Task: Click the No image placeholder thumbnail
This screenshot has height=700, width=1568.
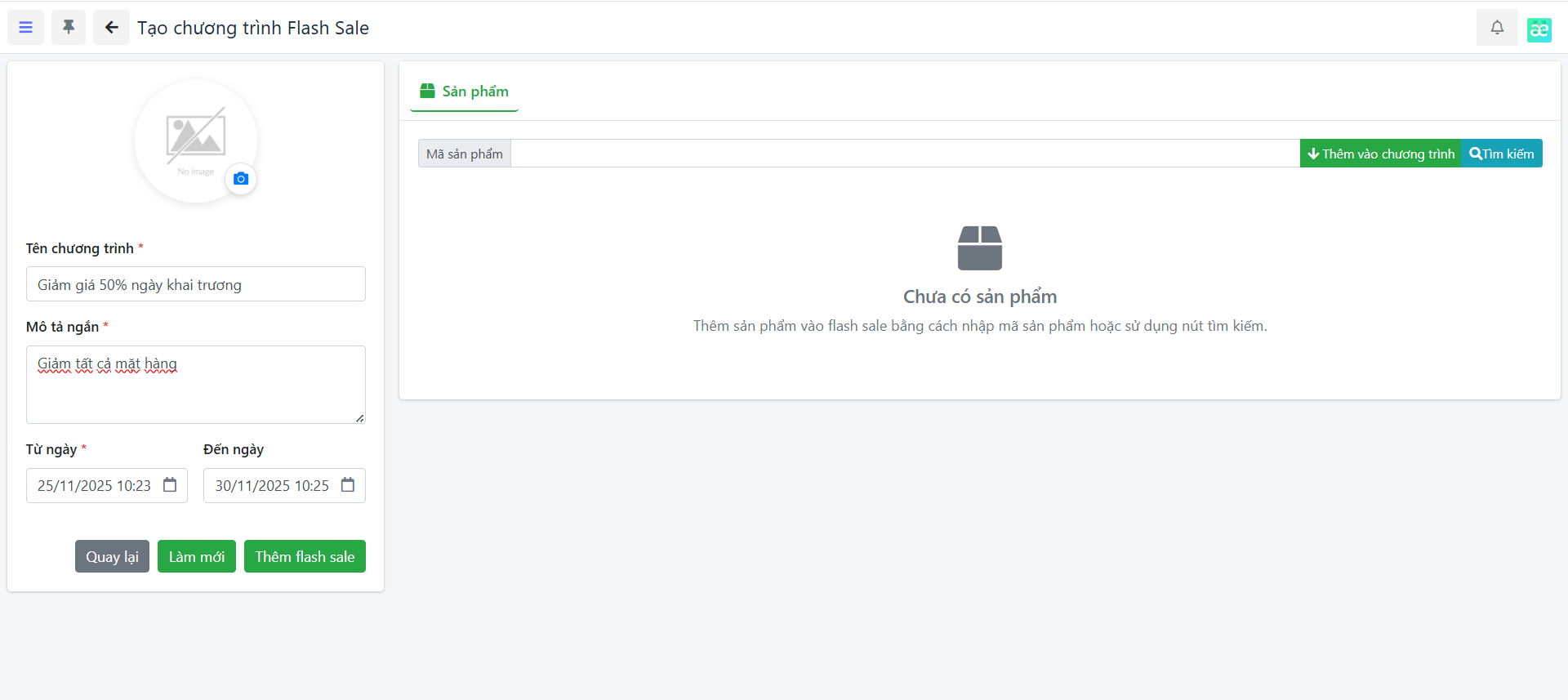Action: click(x=194, y=139)
